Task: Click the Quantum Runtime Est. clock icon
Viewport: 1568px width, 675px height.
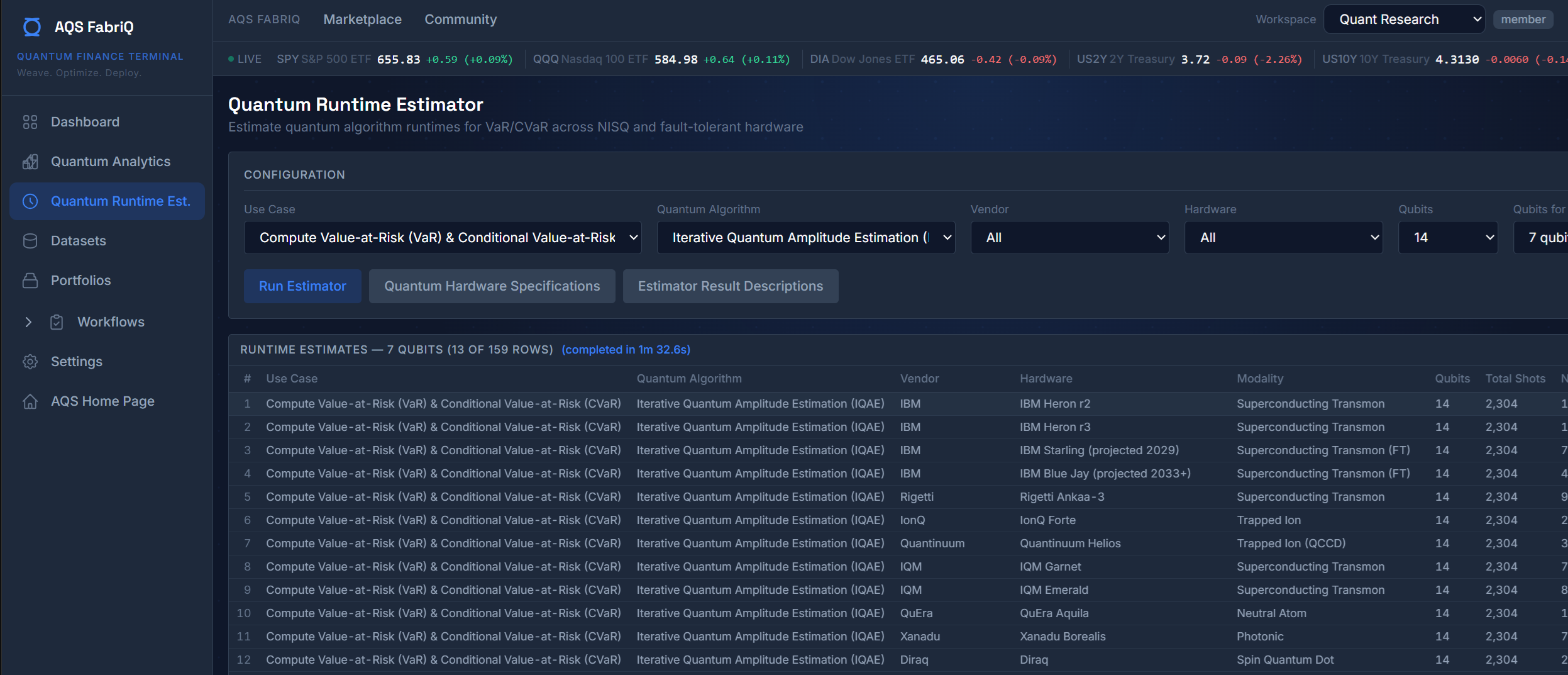Action: [31, 201]
